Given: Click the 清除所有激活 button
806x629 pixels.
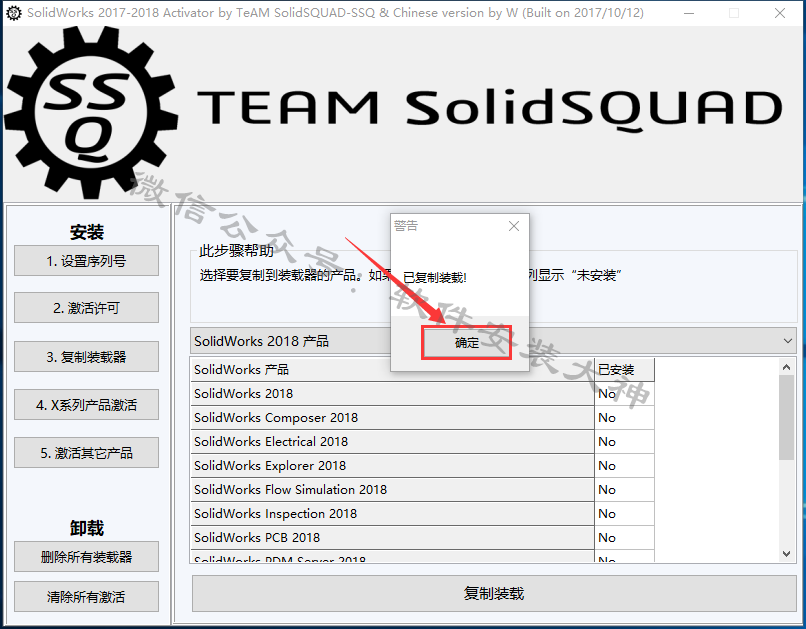Looking at the screenshot, I should tap(86, 597).
